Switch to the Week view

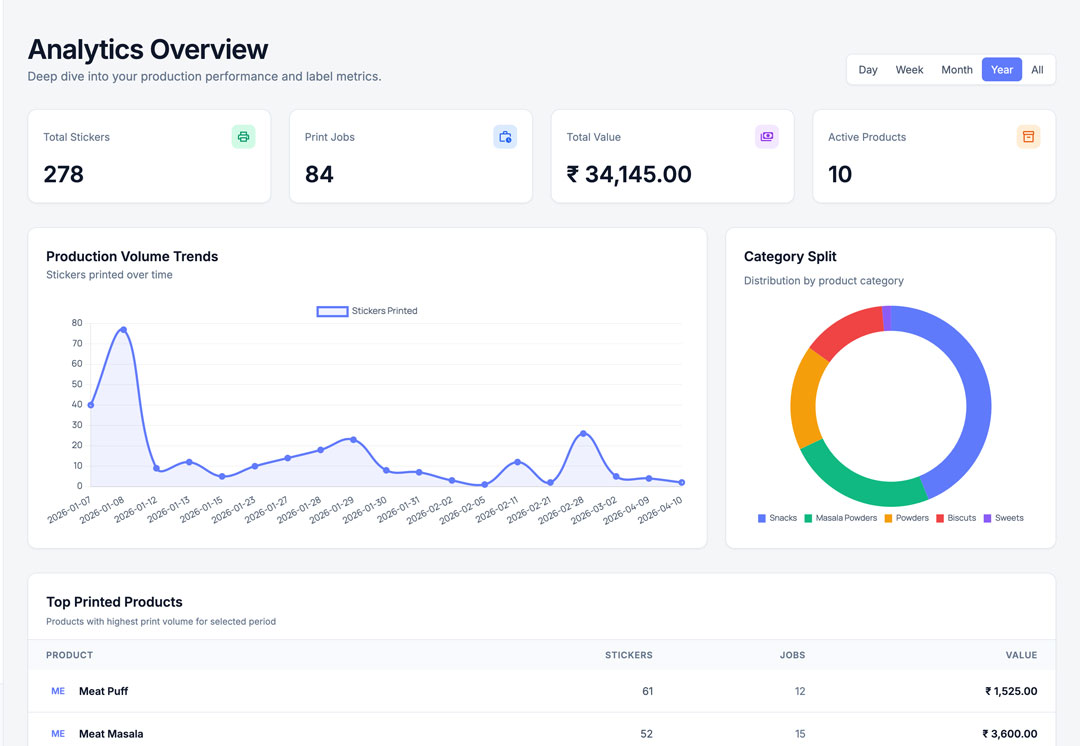(909, 69)
